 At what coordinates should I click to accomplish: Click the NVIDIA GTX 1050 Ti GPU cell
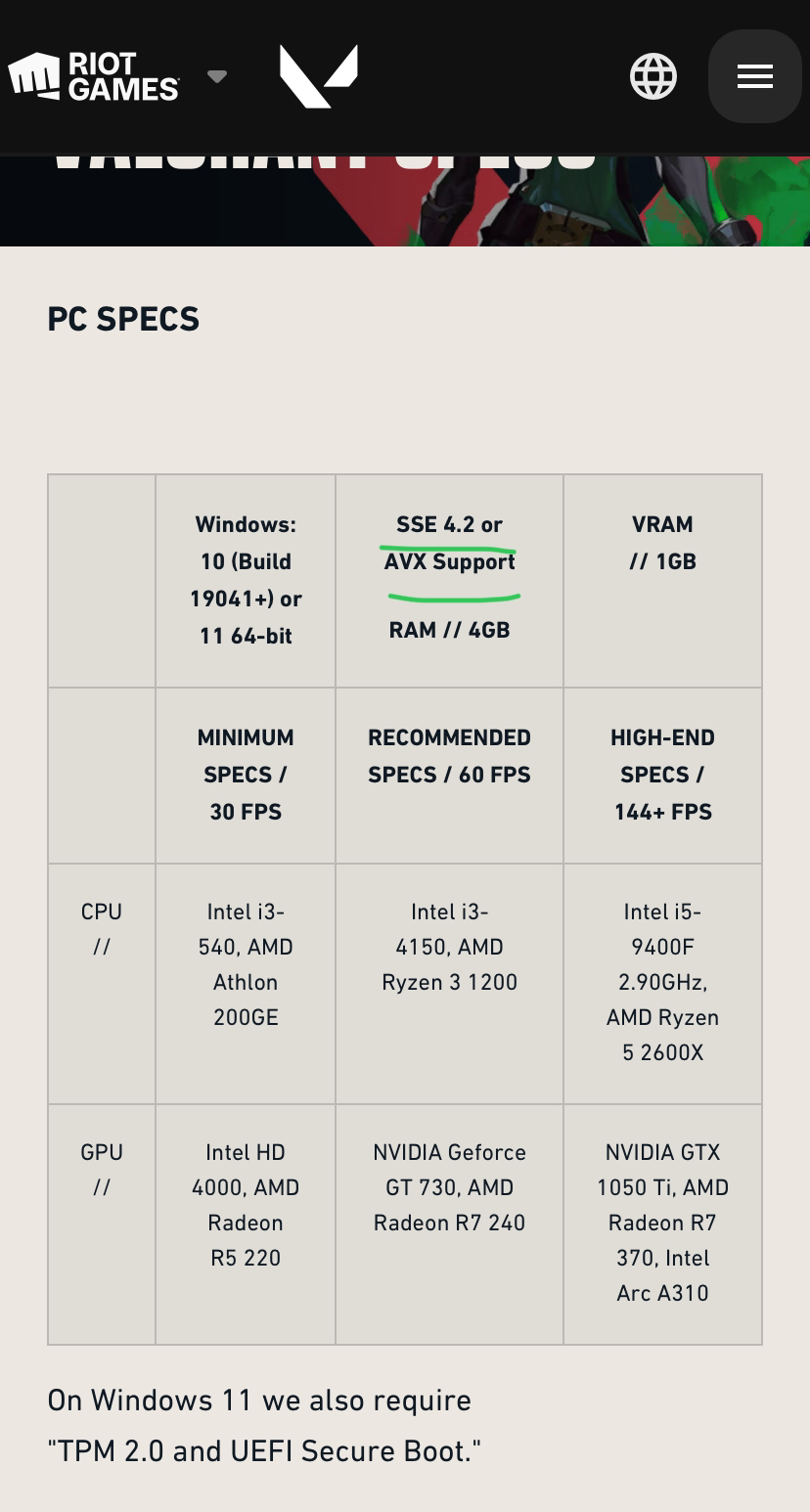(x=662, y=1223)
